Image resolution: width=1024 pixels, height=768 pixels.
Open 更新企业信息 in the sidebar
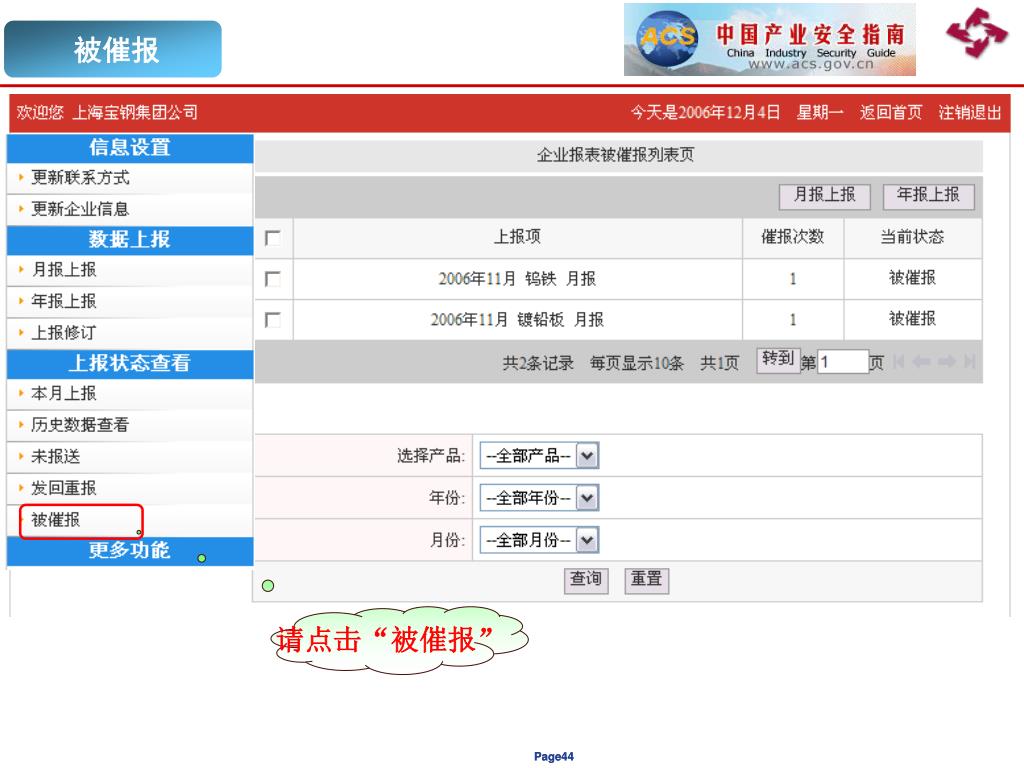click(80, 209)
